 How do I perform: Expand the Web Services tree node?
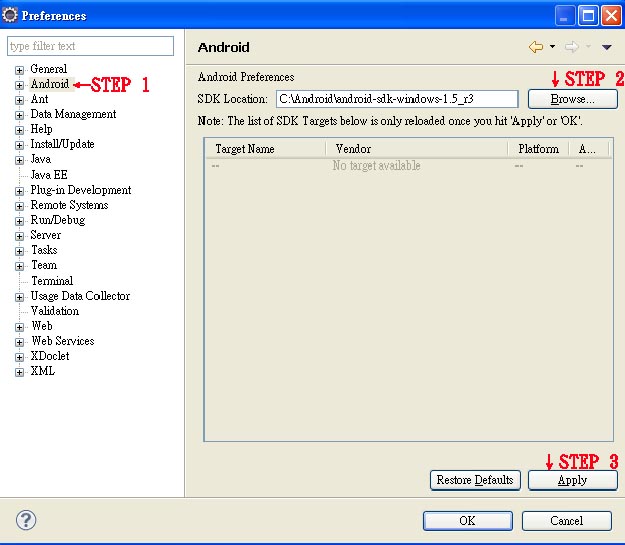(x=19, y=342)
